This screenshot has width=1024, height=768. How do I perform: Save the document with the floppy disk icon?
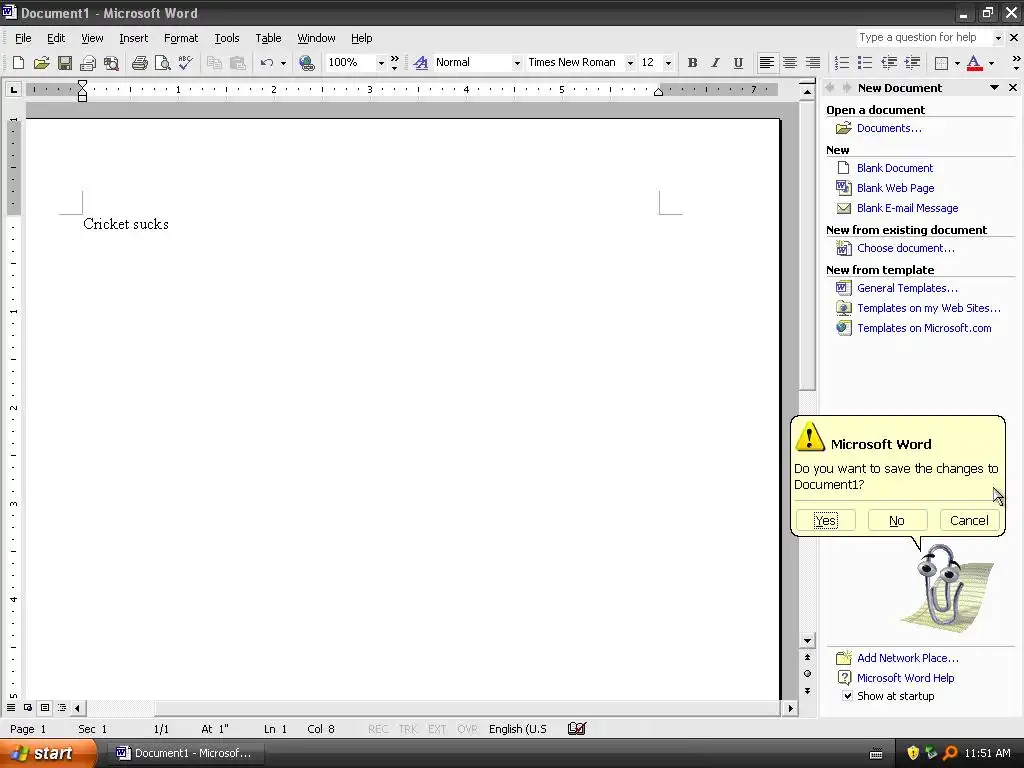(x=65, y=63)
